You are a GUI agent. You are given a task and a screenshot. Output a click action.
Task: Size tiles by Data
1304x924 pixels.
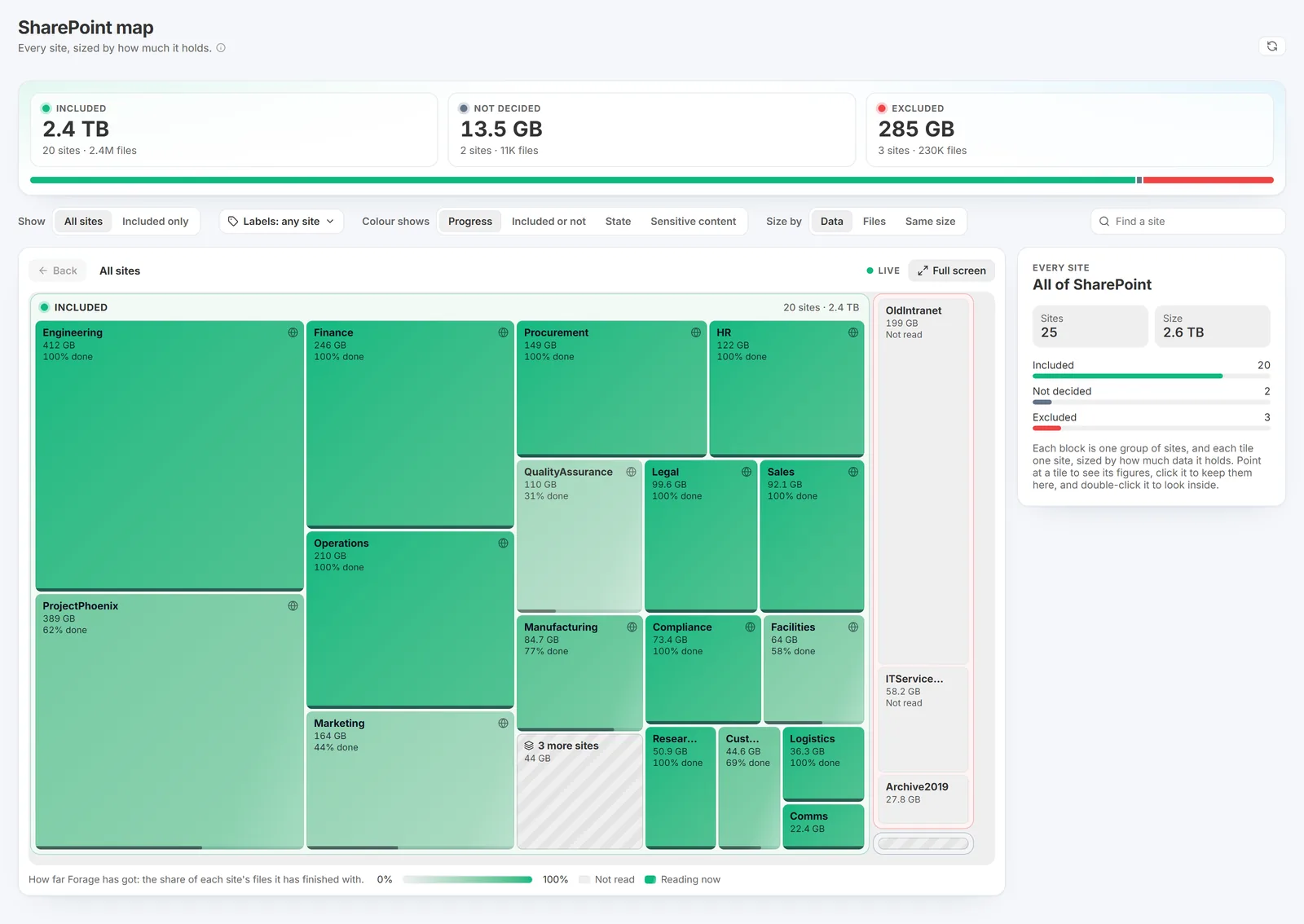tap(831, 221)
